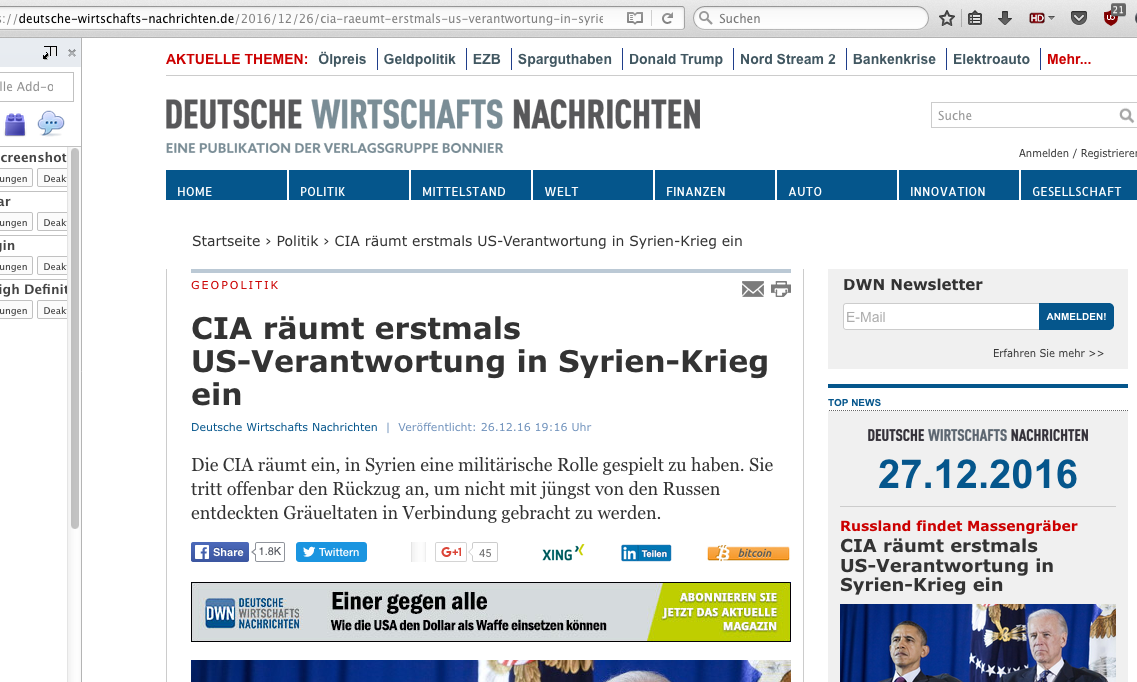Open the downloads arrow icon
The image size is (1137, 682).
(x=1004, y=18)
